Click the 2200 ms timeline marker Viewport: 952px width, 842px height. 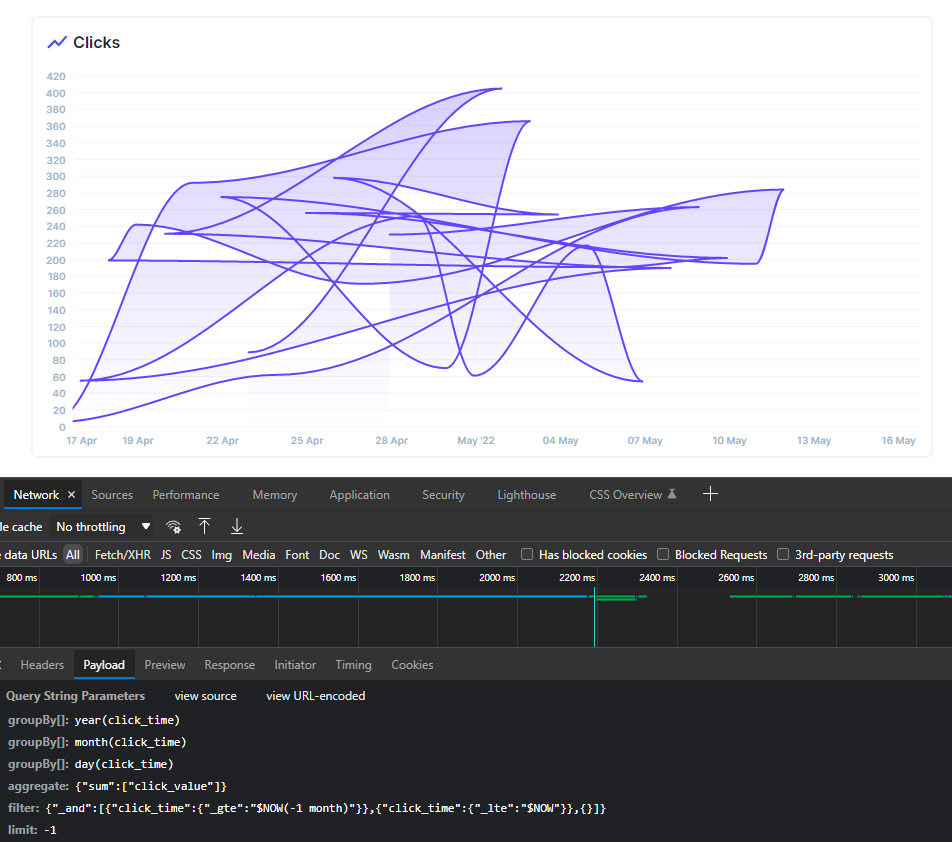pyautogui.click(x=577, y=577)
